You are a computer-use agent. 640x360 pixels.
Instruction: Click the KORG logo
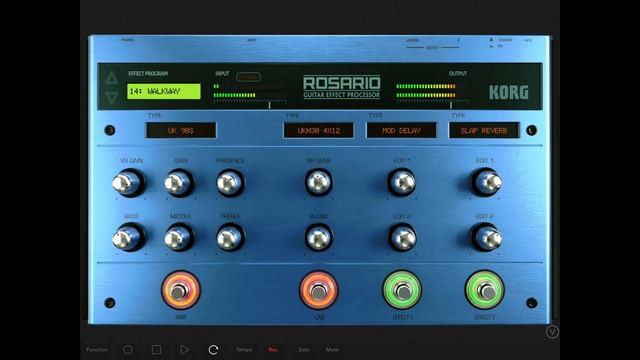click(x=509, y=93)
